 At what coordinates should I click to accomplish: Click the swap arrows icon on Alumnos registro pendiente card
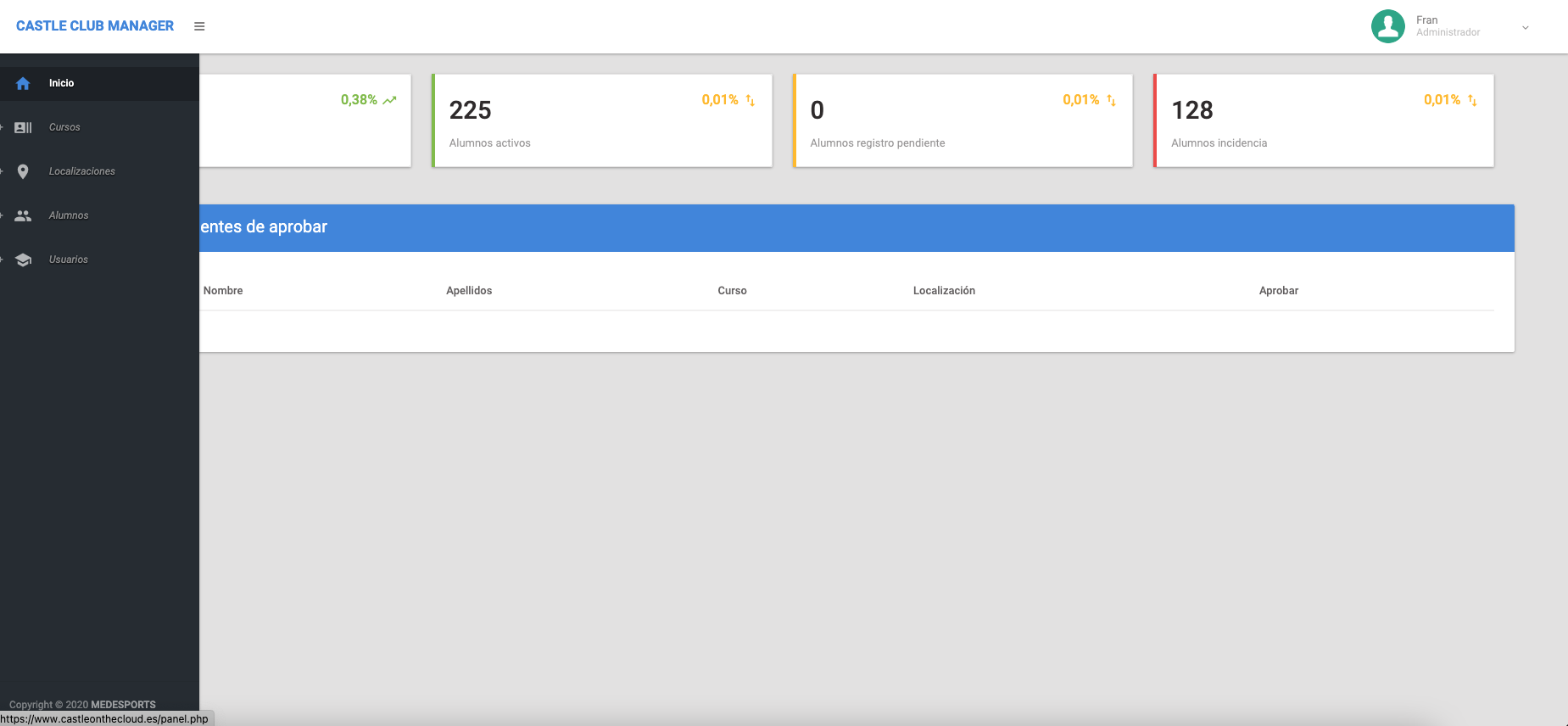tap(1112, 100)
